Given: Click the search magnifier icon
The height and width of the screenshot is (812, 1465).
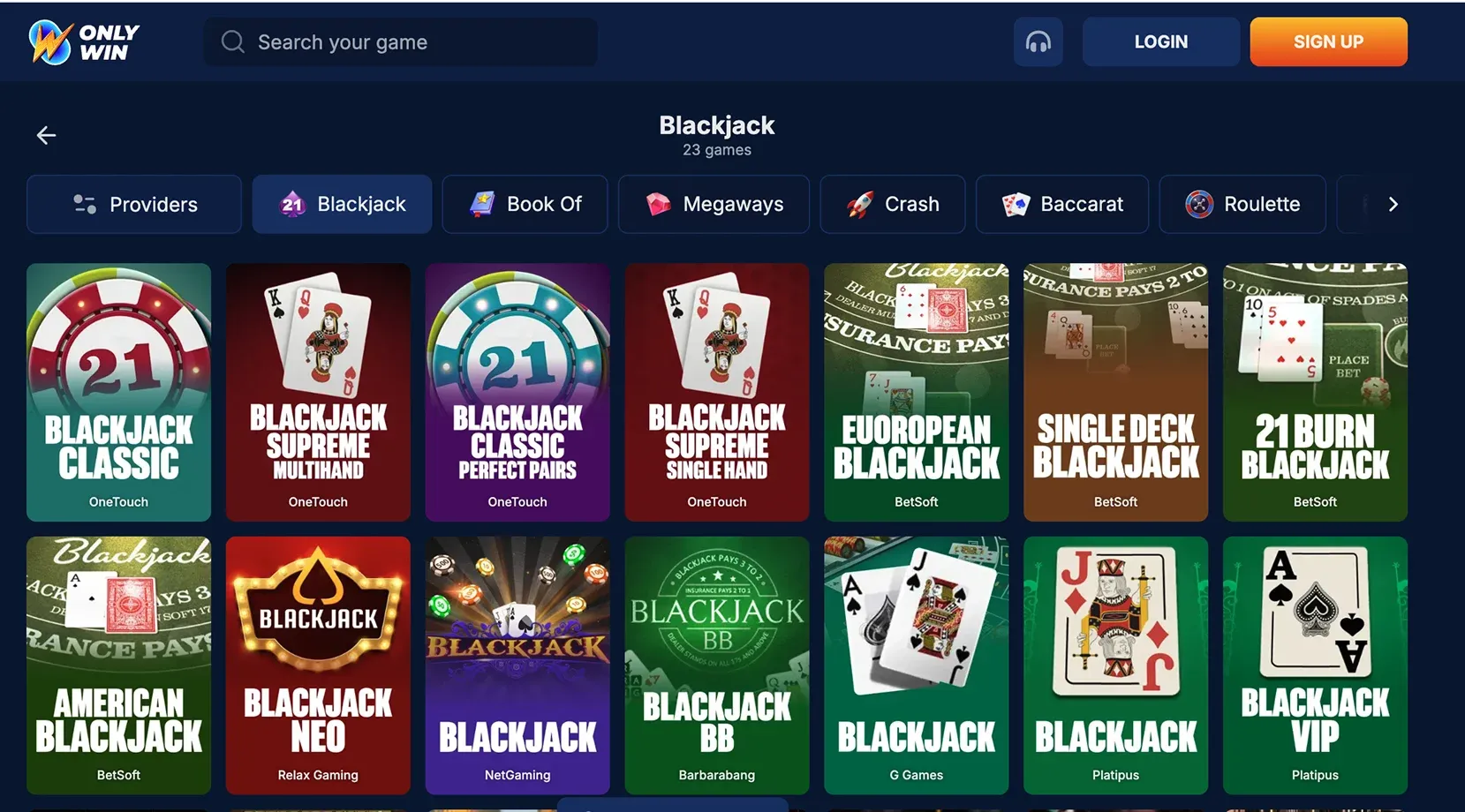Looking at the screenshot, I should 233,41.
